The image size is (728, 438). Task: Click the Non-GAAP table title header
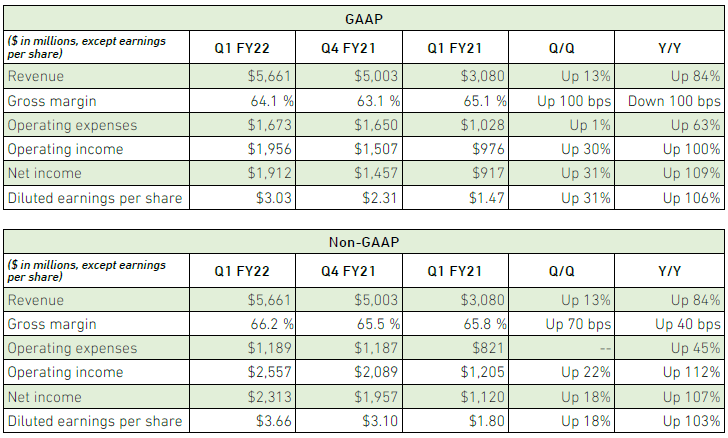(363, 240)
